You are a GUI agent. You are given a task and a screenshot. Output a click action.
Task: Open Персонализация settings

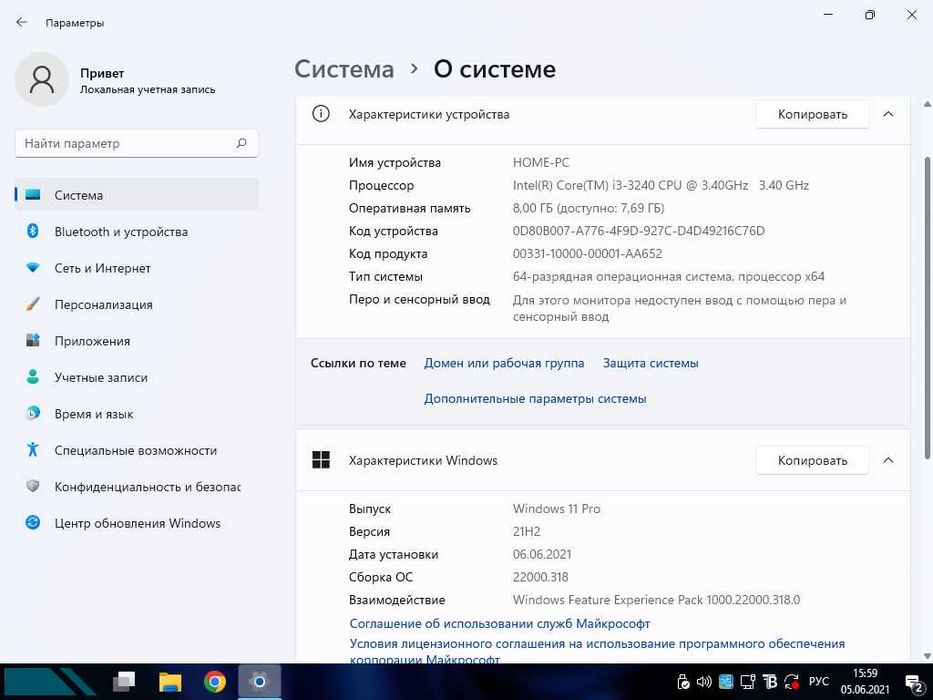[x=136, y=304]
